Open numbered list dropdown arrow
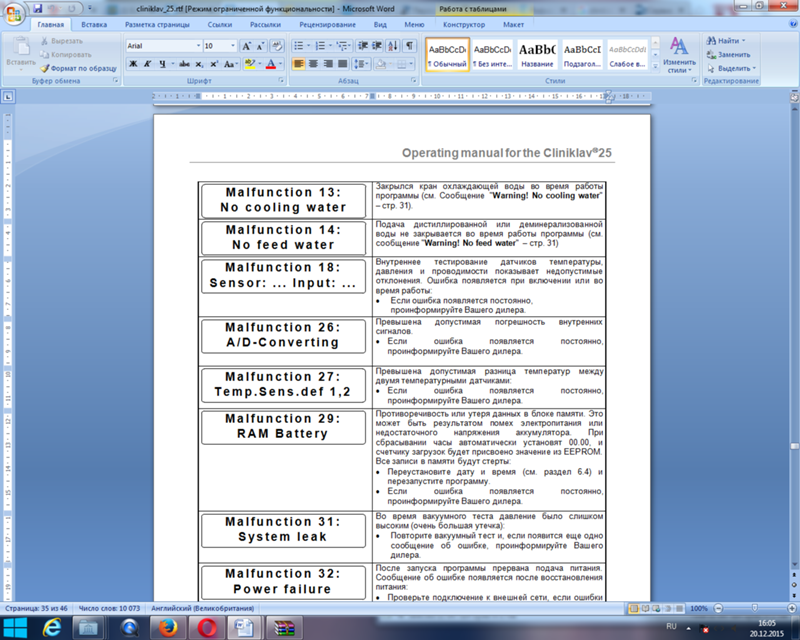Image resolution: width=800 pixels, height=640 pixels. tap(330, 46)
